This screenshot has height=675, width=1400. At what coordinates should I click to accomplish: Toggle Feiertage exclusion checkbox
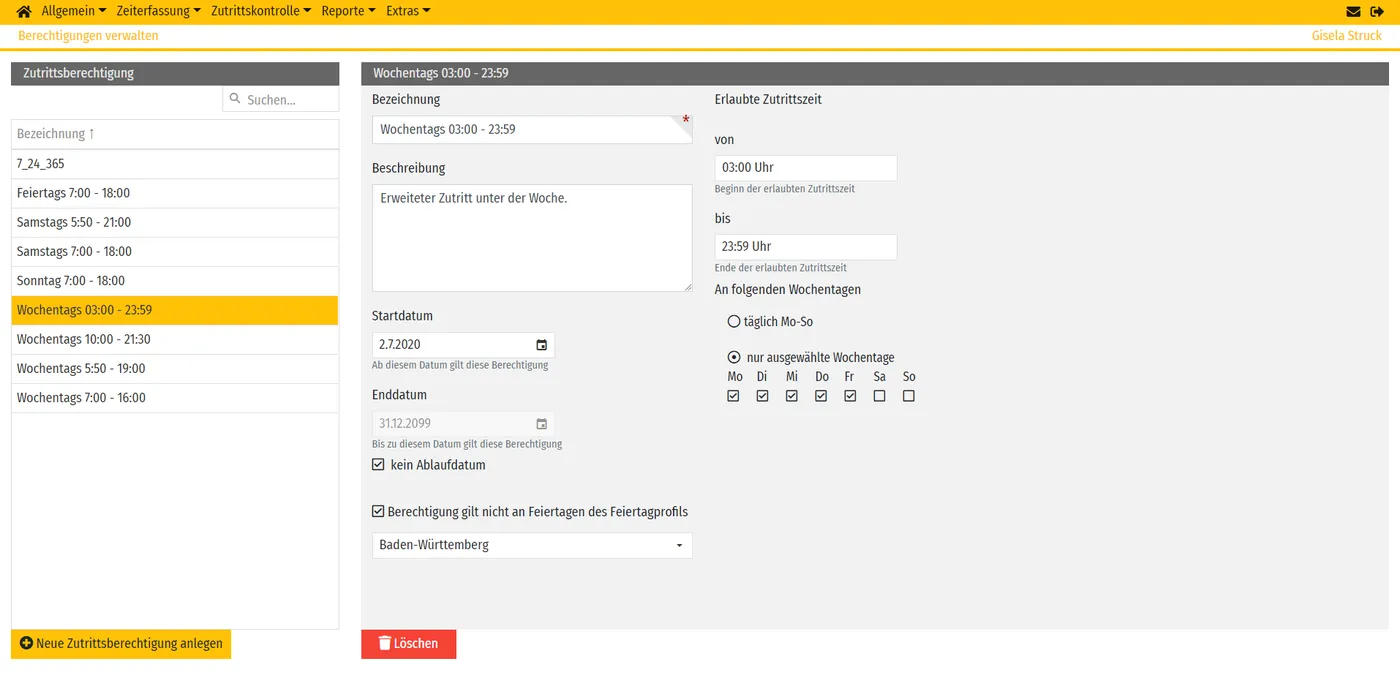[x=378, y=511]
